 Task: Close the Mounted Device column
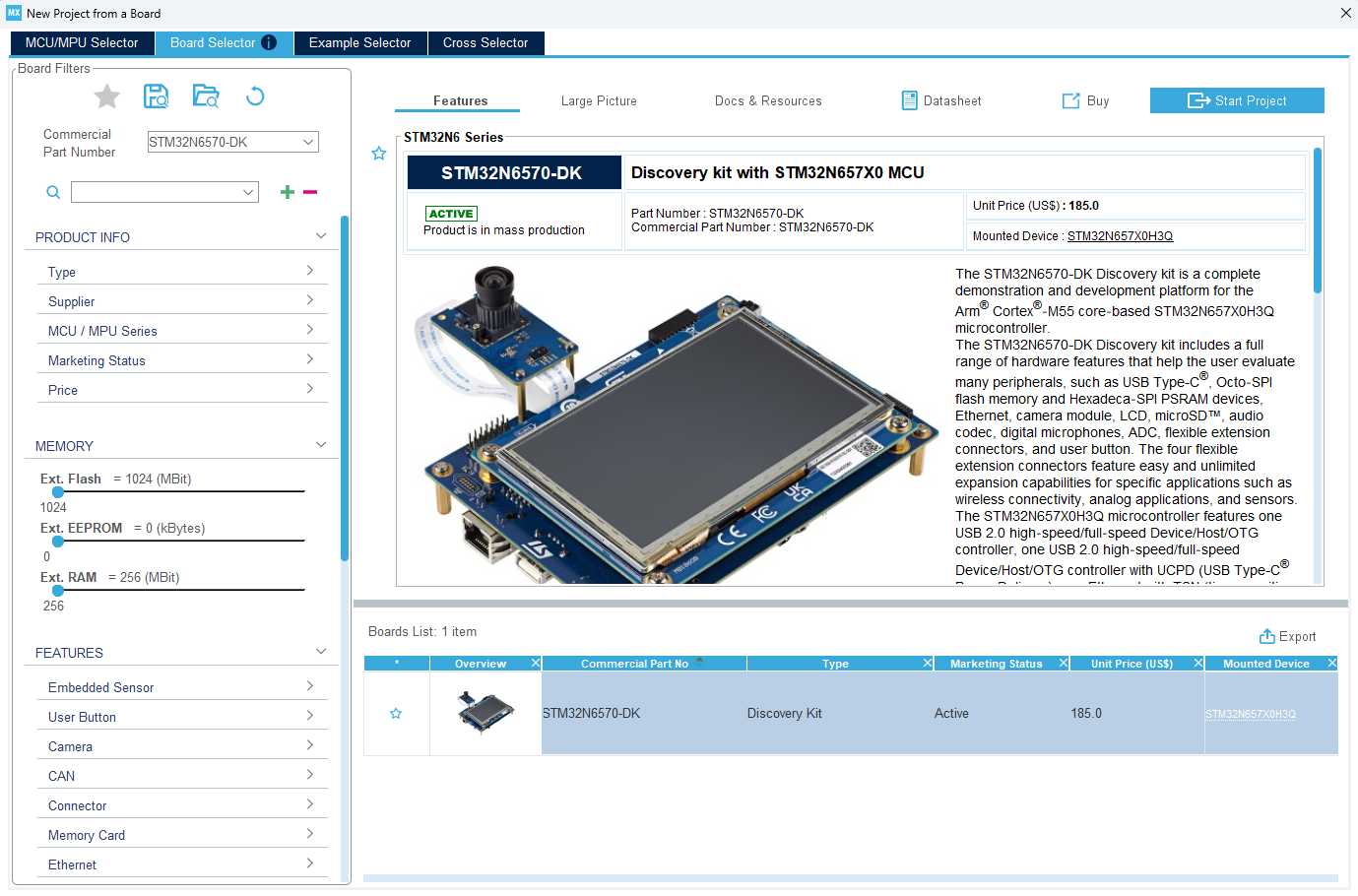[x=1332, y=664]
